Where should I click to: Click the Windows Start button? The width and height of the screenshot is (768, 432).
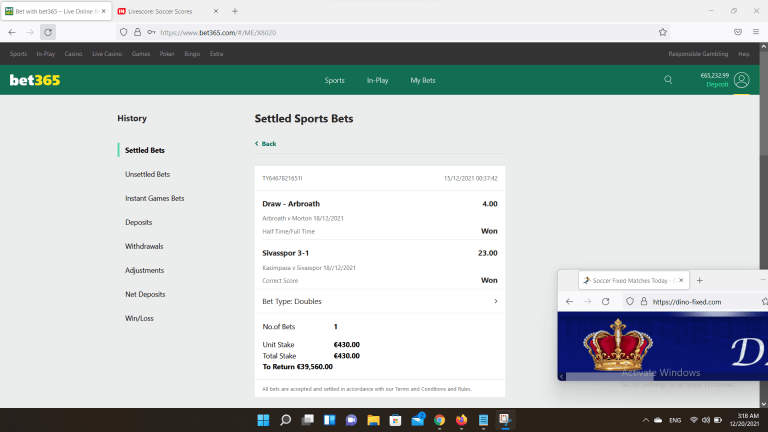pyautogui.click(x=263, y=420)
